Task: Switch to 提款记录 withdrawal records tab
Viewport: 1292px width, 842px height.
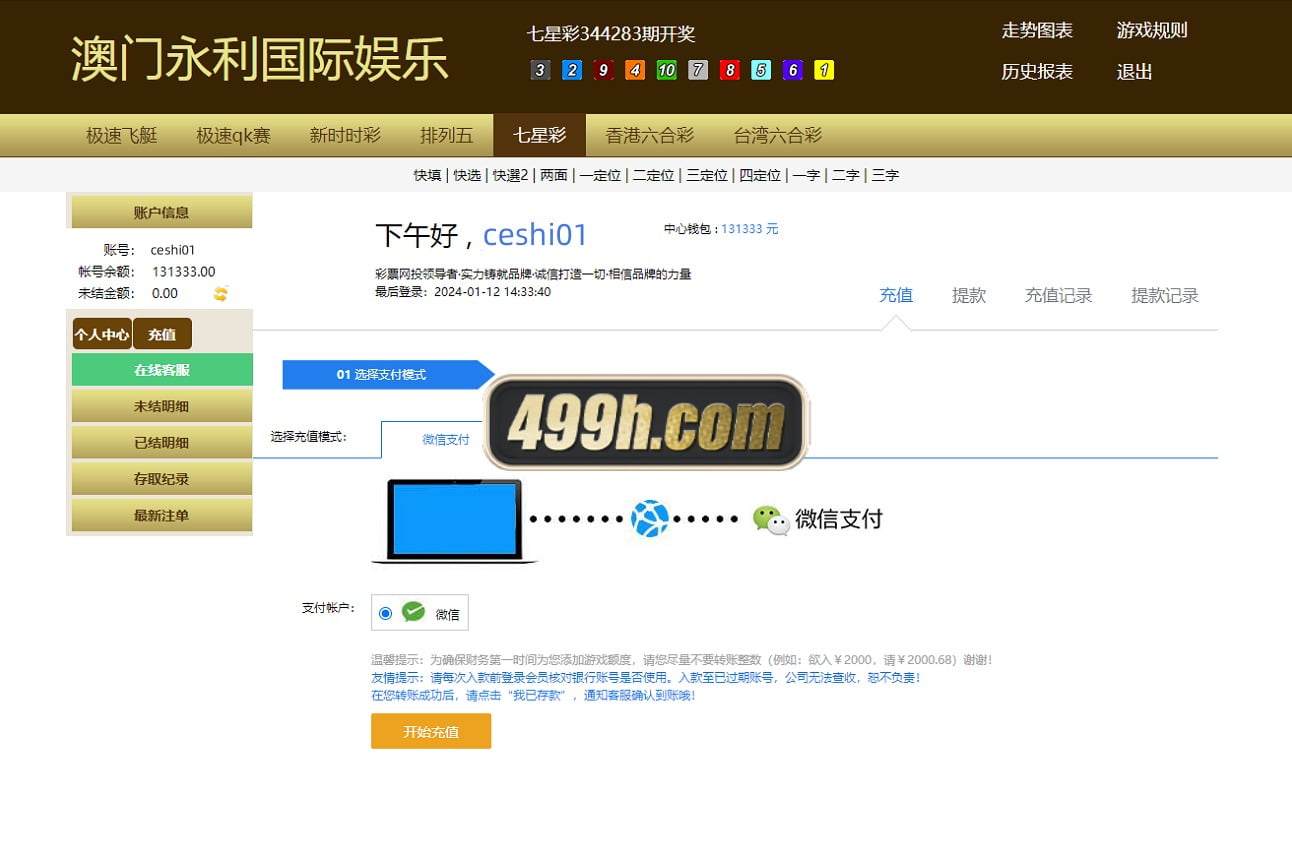Action: pos(1165,295)
